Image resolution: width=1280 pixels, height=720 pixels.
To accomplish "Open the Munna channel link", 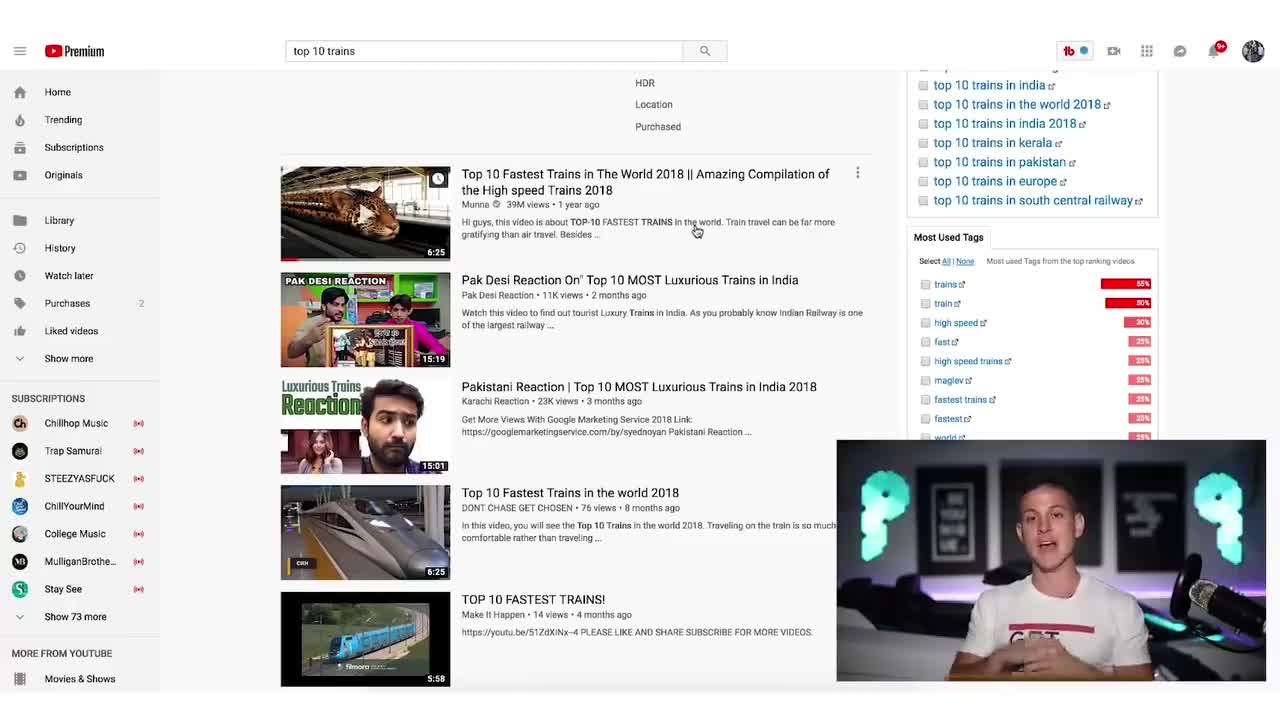I will (475, 205).
